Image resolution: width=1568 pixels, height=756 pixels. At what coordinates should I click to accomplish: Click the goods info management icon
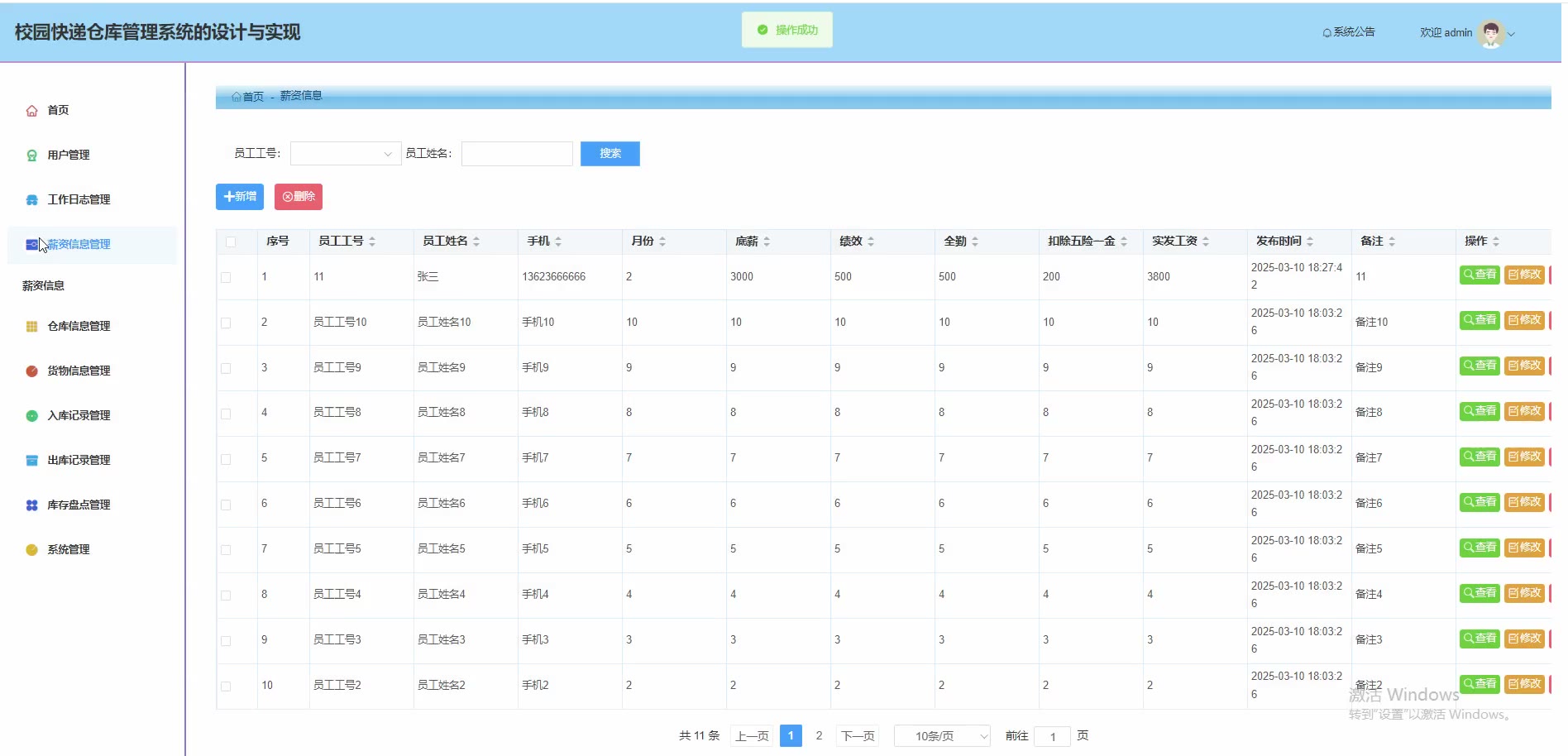(x=31, y=371)
